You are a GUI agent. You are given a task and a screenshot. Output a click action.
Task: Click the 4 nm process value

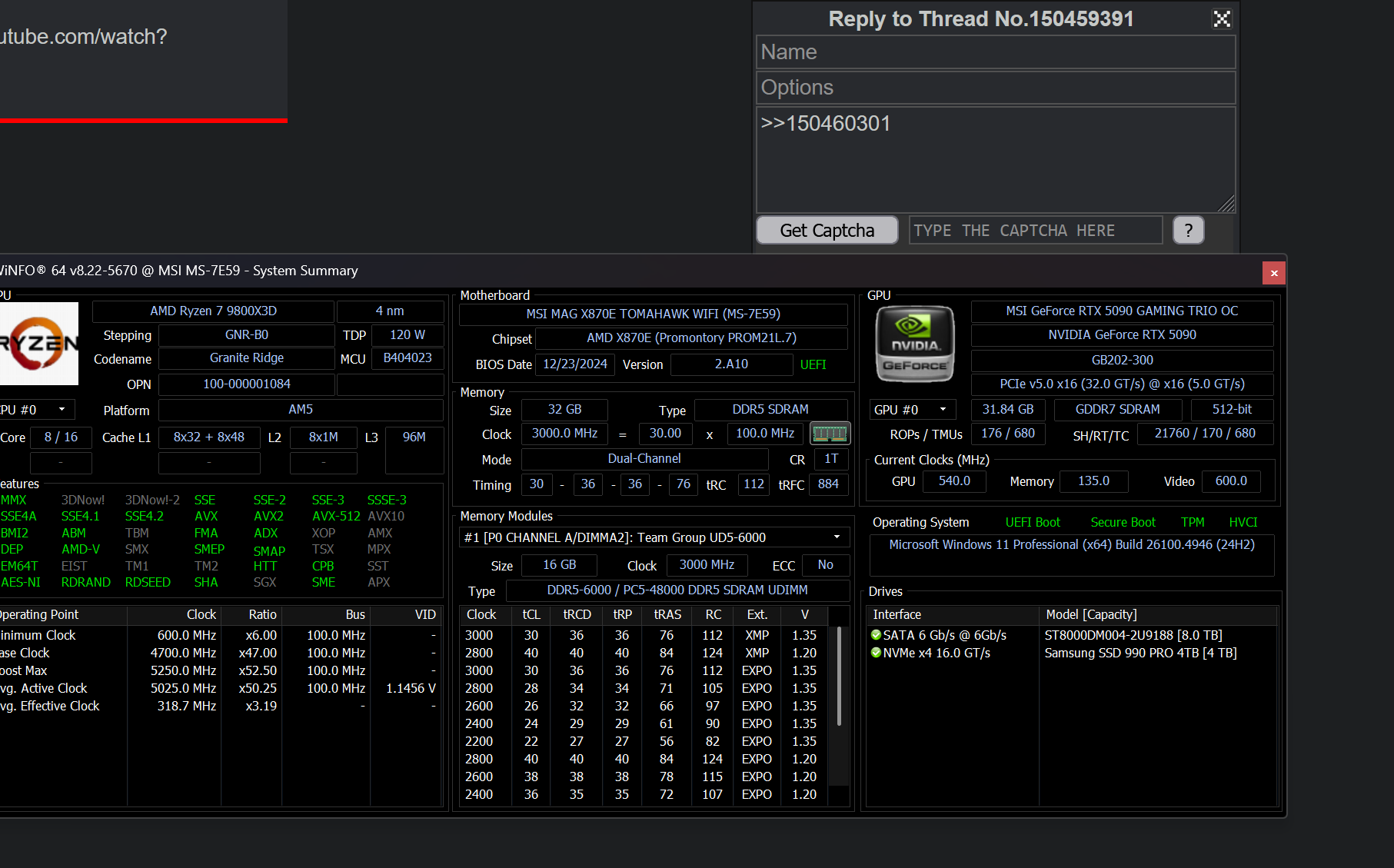pos(390,311)
